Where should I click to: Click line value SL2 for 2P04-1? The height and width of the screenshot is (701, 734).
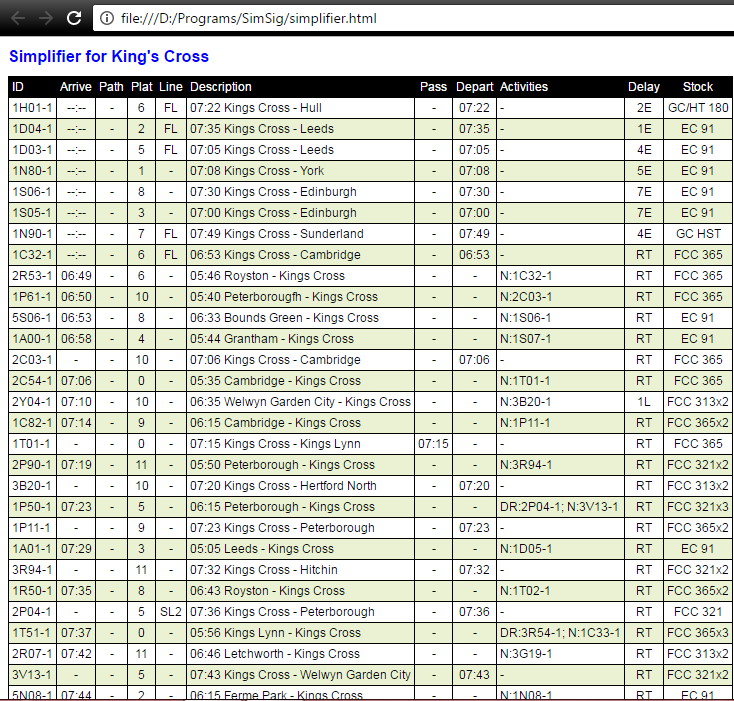(170, 612)
